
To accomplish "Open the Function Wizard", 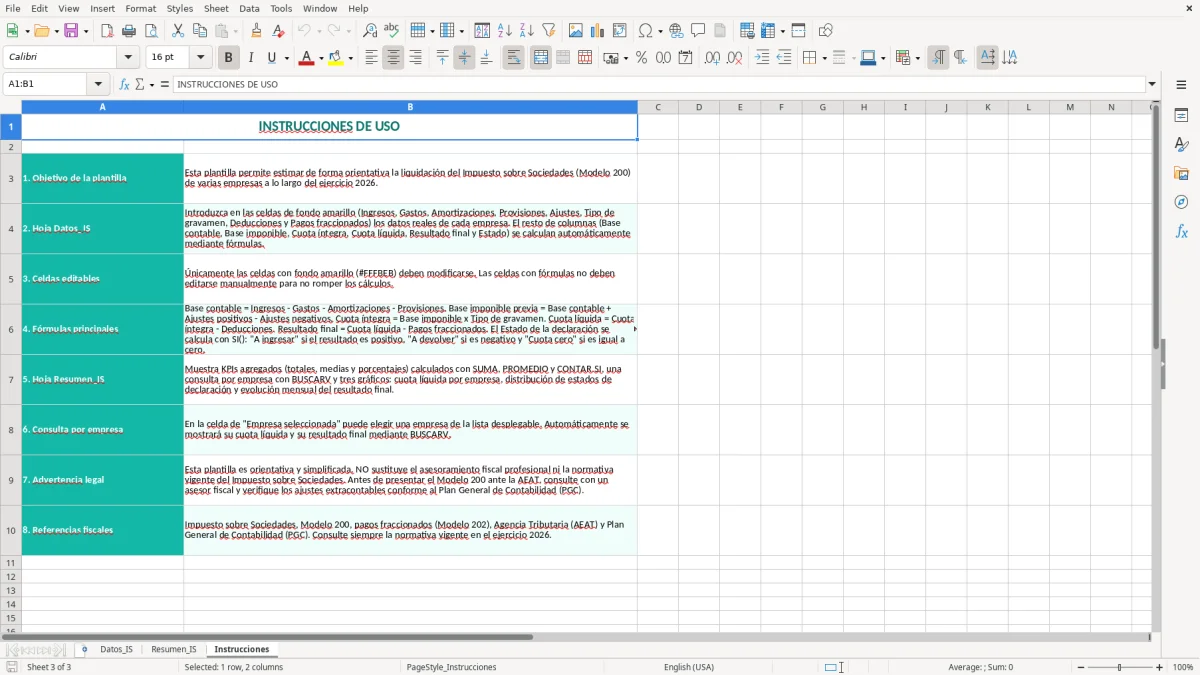I will pyautogui.click(x=125, y=84).
